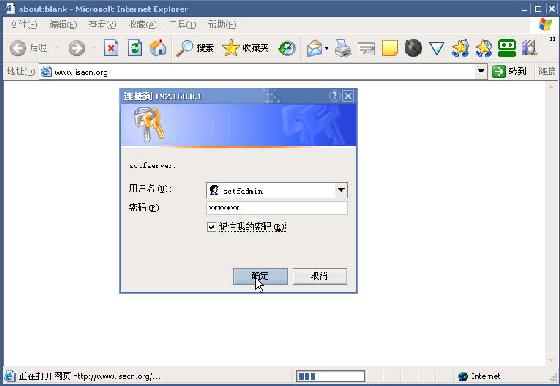Open the Tools menu
The height and width of the screenshot is (386, 560).
(182, 25)
